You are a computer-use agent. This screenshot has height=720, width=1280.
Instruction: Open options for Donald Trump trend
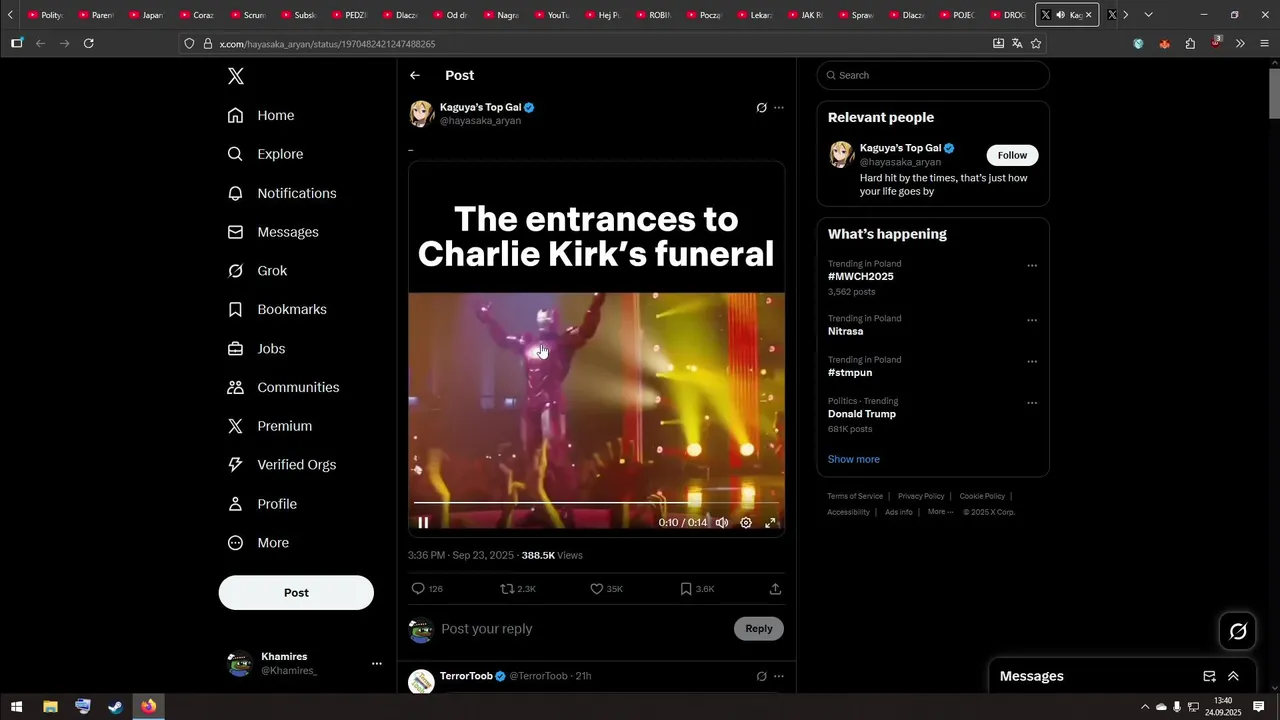pos(1032,403)
